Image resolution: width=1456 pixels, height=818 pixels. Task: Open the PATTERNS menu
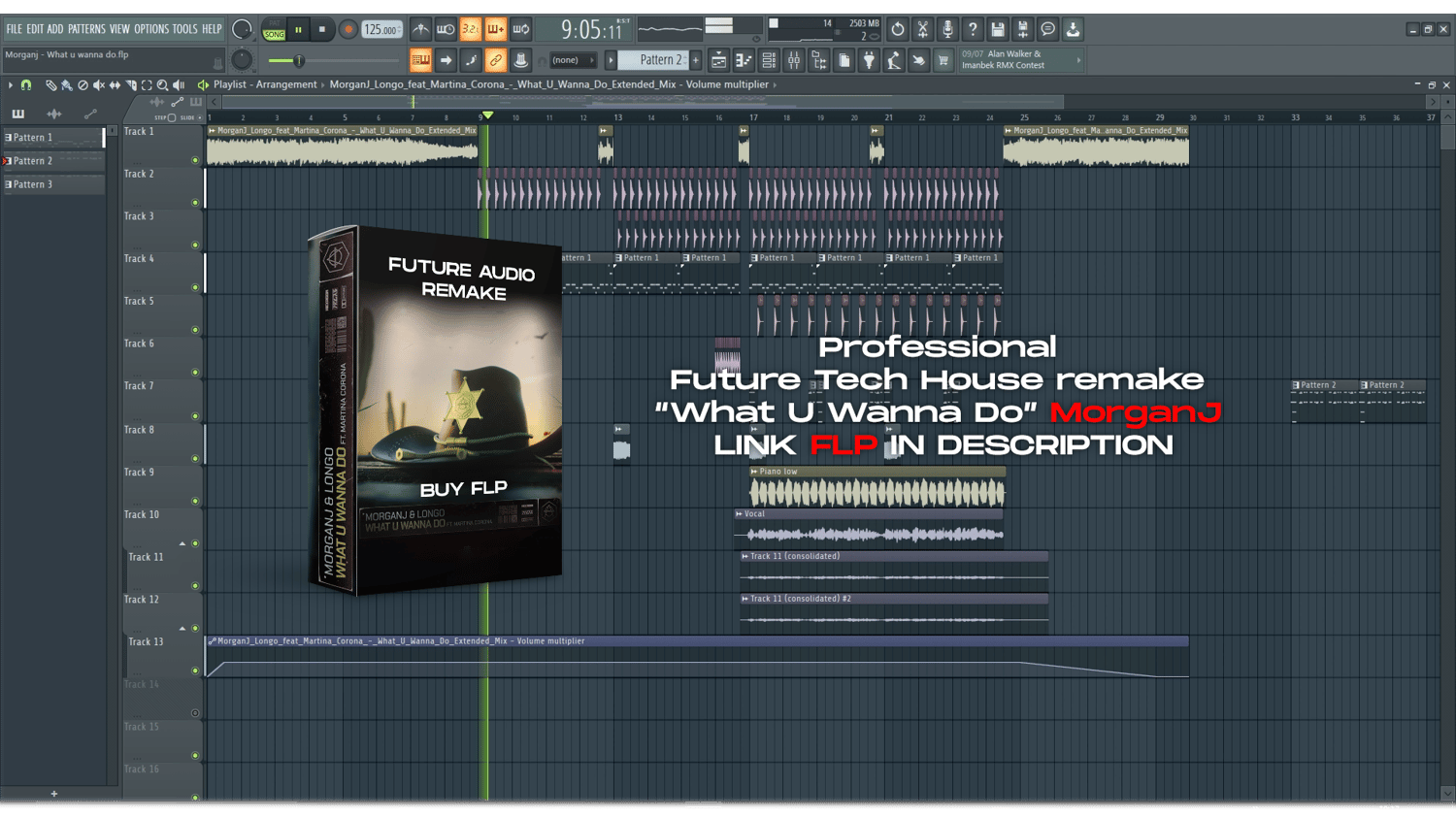coord(86,29)
